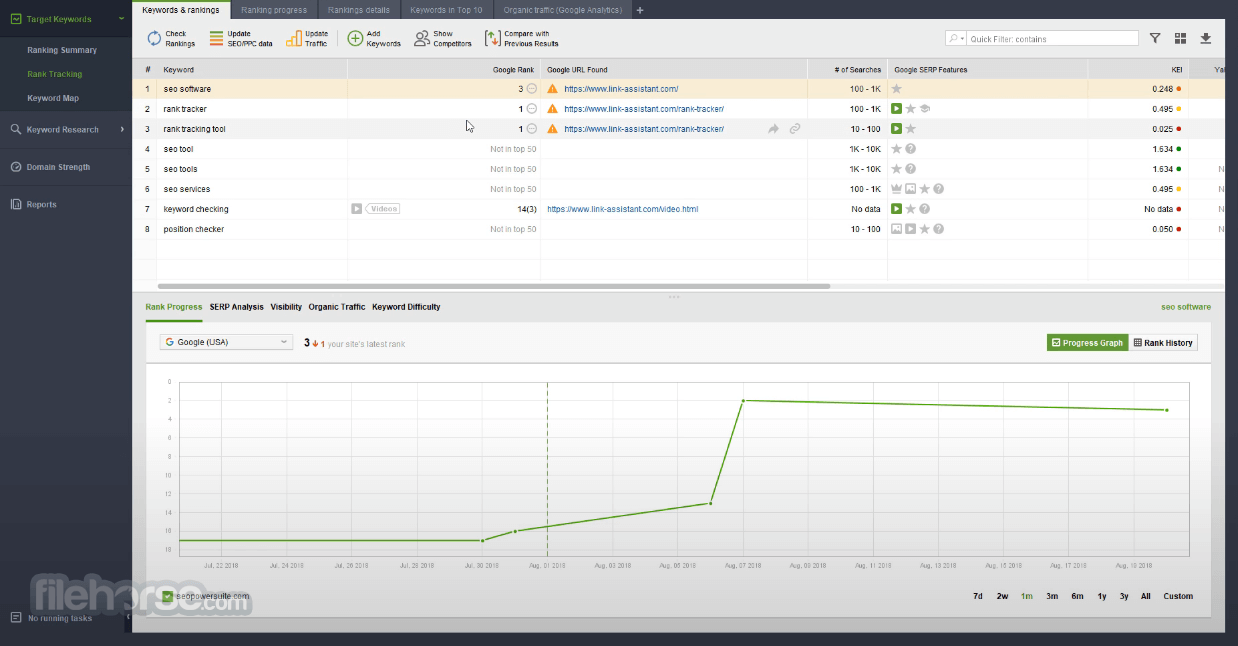Set graph range to 2w
The height and width of the screenshot is (646, 1238).
click(1002, 596)
